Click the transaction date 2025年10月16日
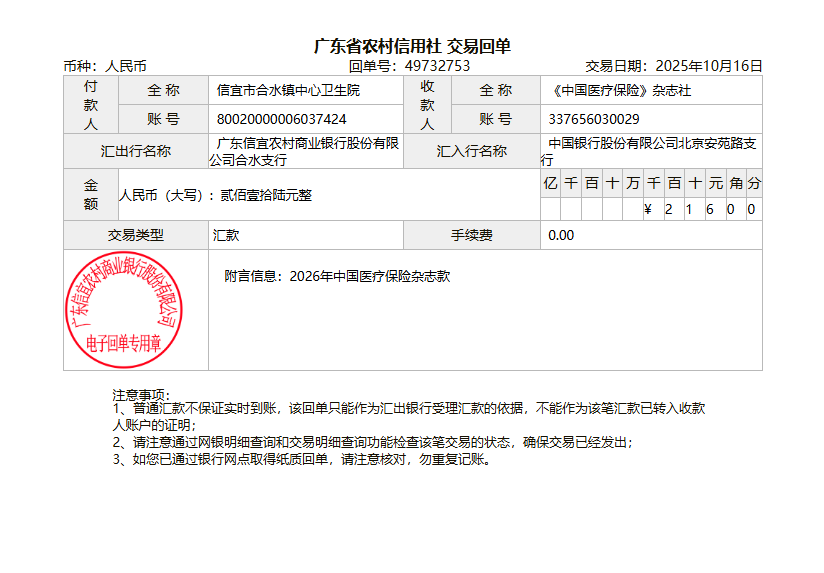This screenshot has height=573, width=824. (x=709, y=66)
